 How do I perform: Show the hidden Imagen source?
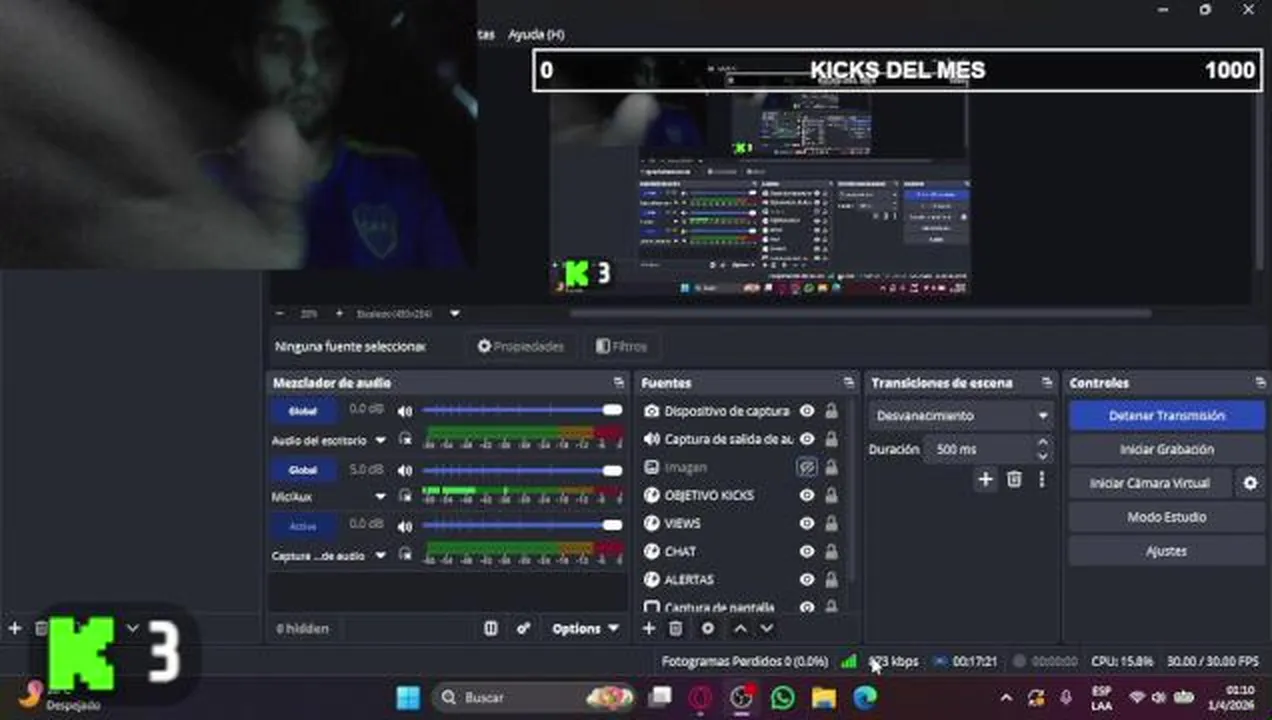pos(807,467)
